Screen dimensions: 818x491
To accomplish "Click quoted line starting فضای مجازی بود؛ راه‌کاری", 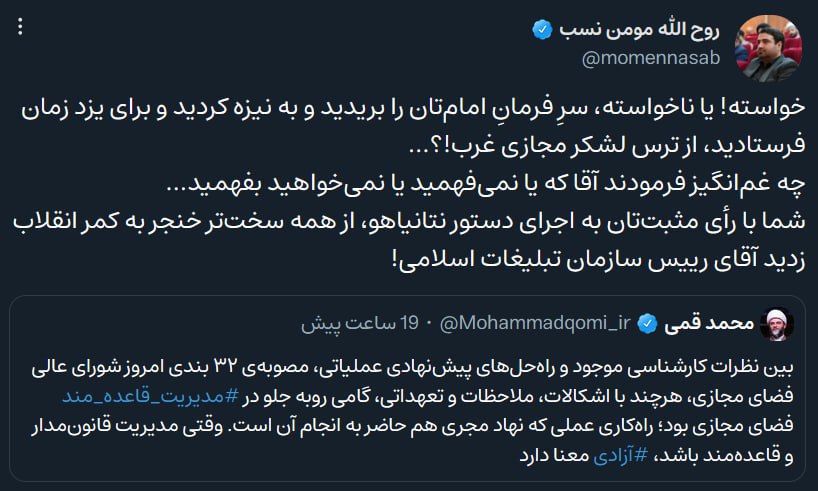I will coord(414,425).
